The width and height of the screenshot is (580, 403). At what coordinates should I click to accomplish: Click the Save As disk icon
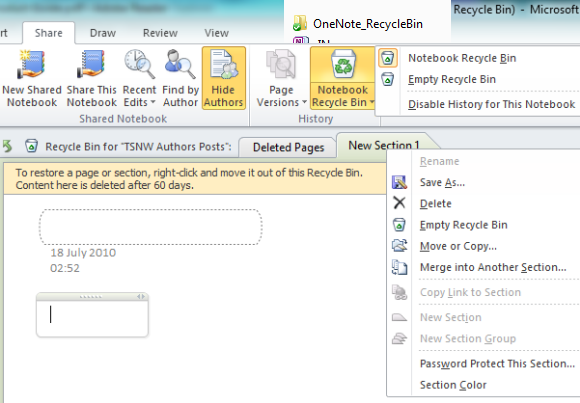(x=399, y=182)
